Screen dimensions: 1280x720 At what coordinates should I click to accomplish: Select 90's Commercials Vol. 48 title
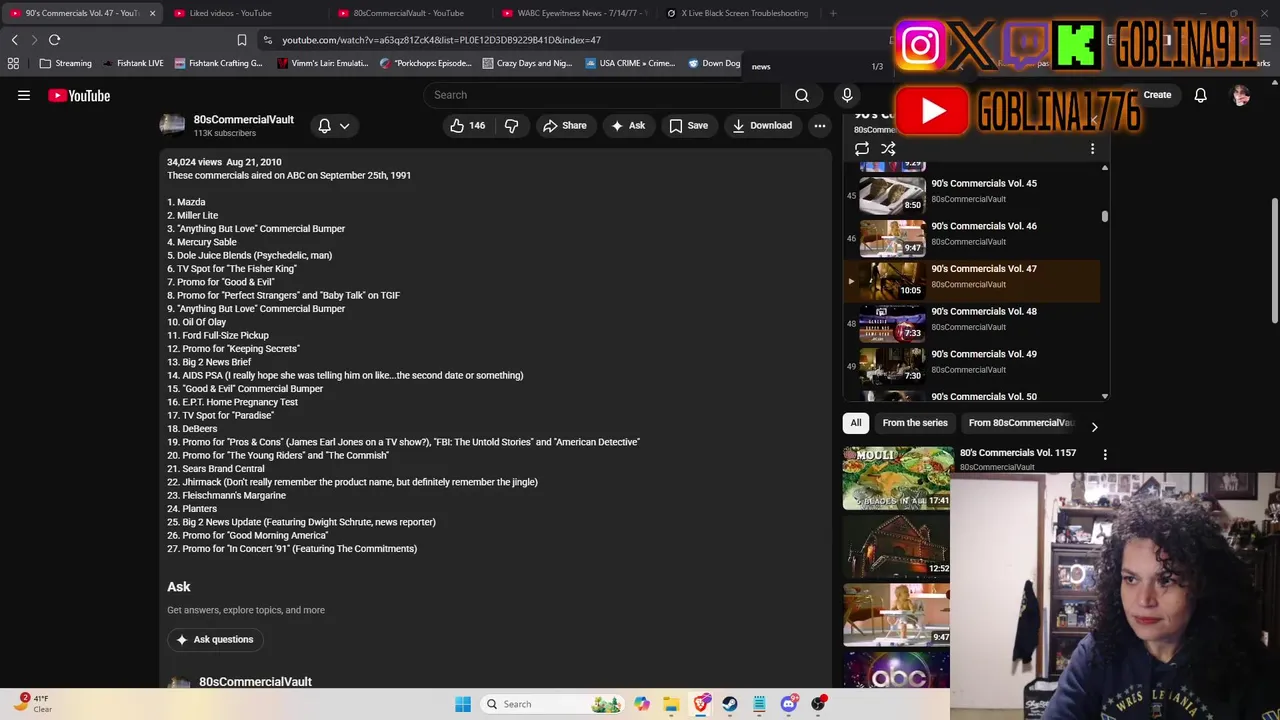pyautogui.click(x=983, y=311)
